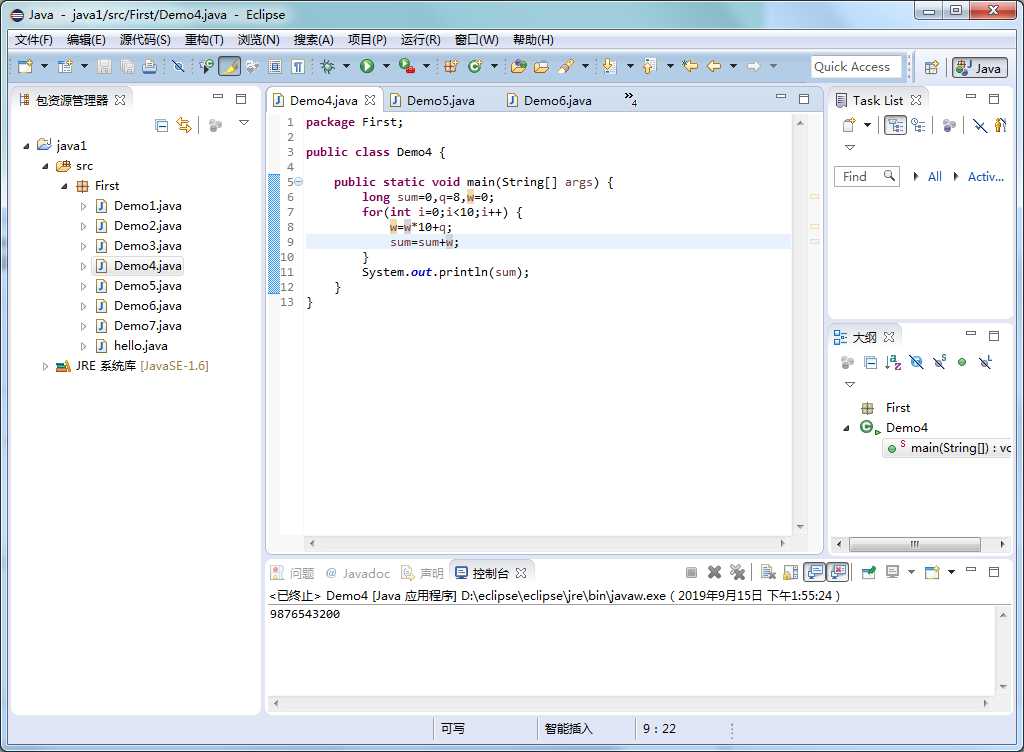1024x752 pixels.
Task: Collapse All in the Outline panel
Action: (x=871, y=362)
